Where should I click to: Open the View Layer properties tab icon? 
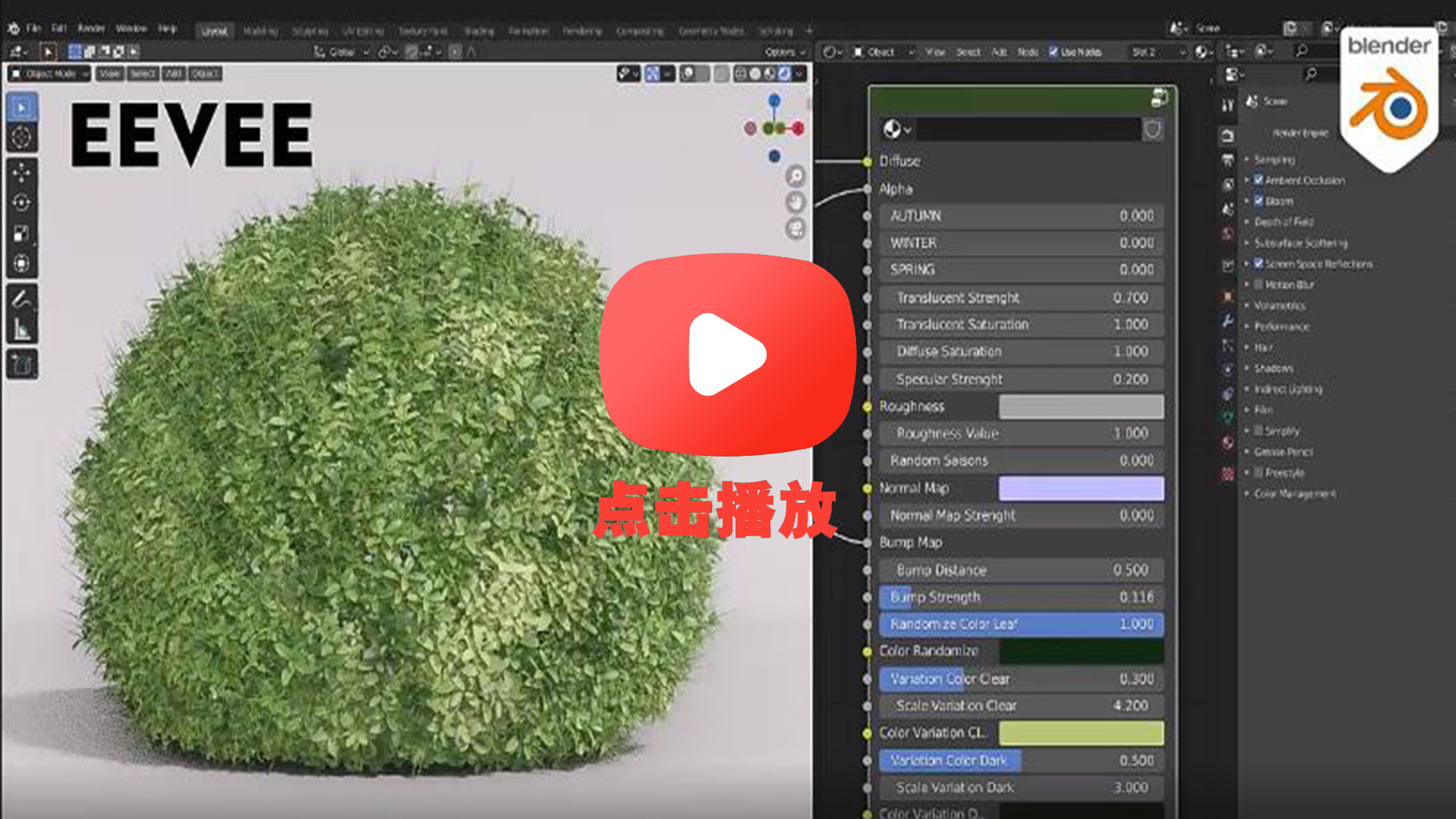pyautogui.click(x=1228, y=184)
